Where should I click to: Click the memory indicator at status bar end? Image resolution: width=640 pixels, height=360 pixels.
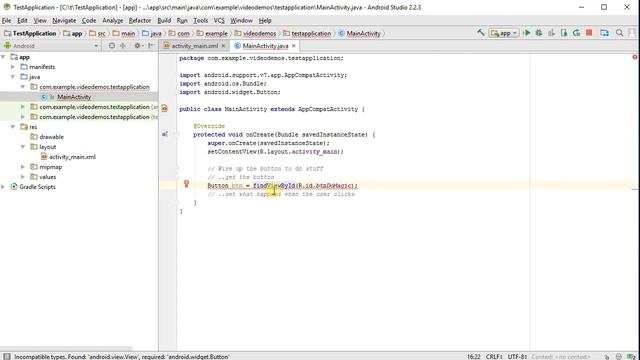[632, 356]
